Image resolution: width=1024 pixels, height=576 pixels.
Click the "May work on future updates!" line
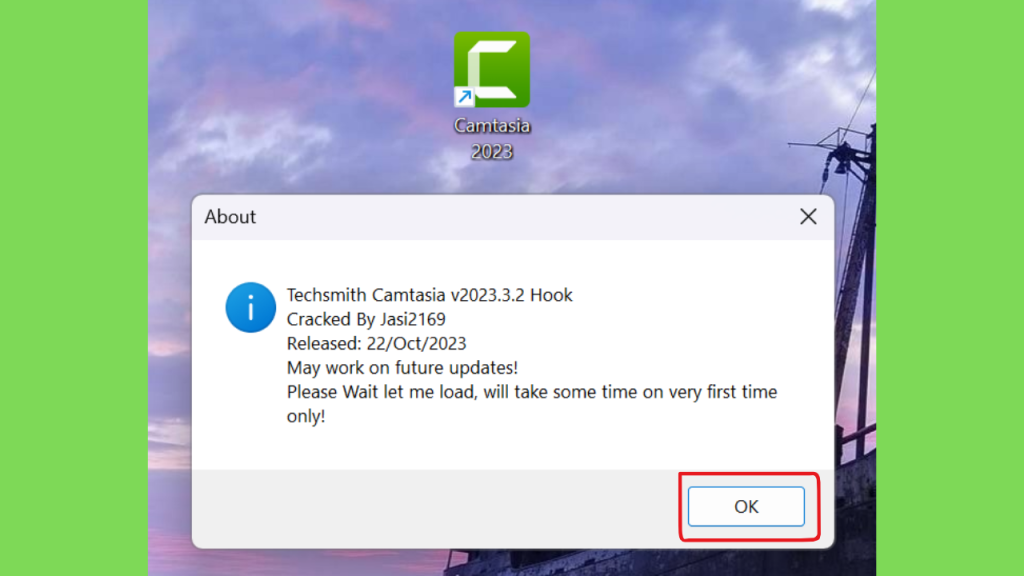[402, 368]
